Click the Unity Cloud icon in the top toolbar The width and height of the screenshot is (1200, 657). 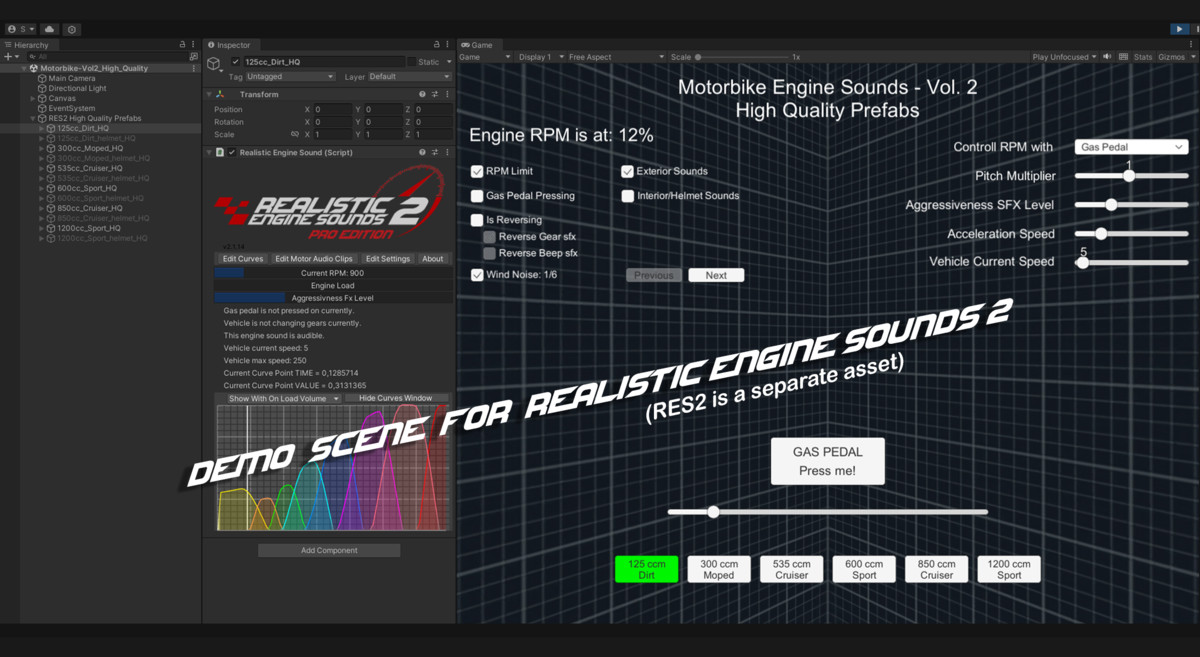[48, 29]
